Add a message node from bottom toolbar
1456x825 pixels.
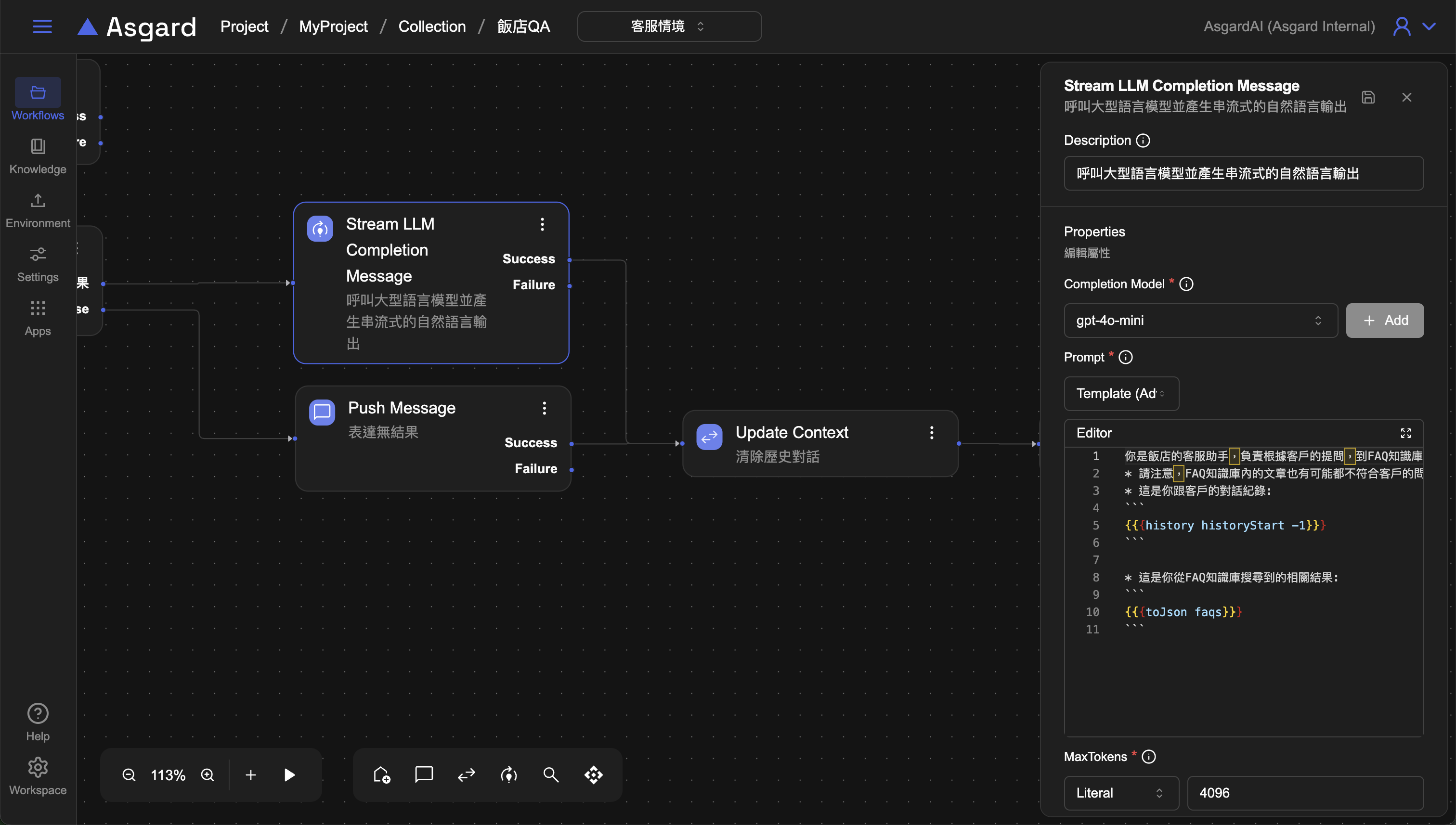(x=423, y=774)
